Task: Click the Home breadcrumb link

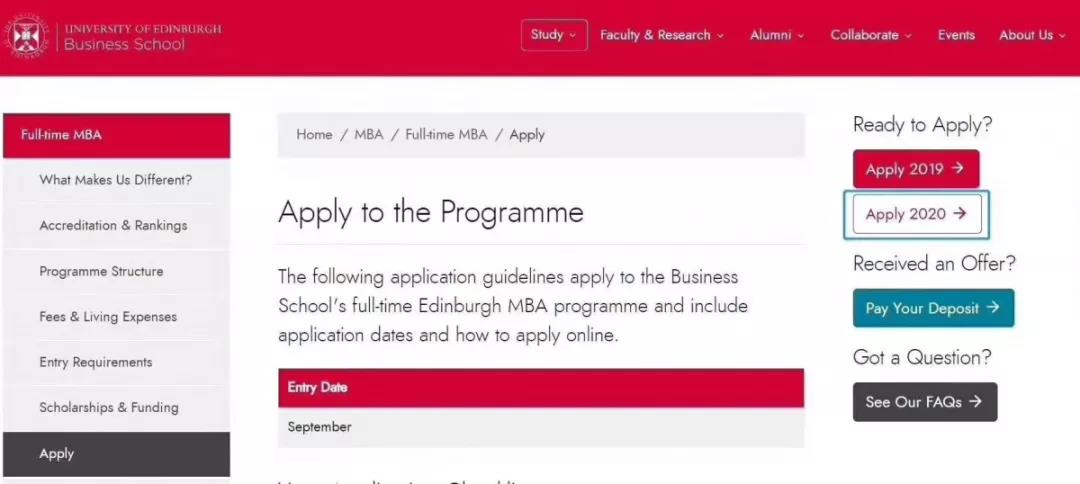Action: pyautogui.click(x=314, y=135)
